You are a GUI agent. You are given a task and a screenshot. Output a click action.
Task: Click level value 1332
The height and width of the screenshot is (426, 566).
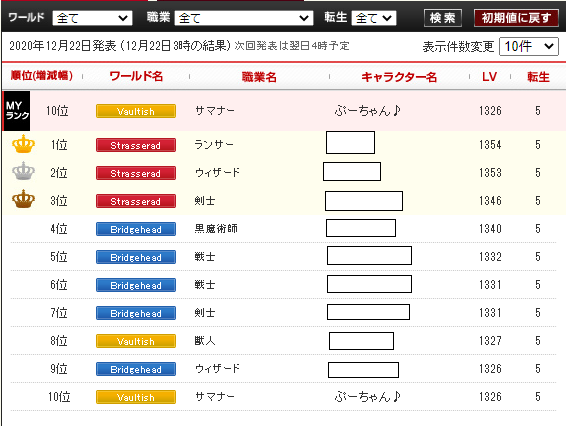point(490,257)
